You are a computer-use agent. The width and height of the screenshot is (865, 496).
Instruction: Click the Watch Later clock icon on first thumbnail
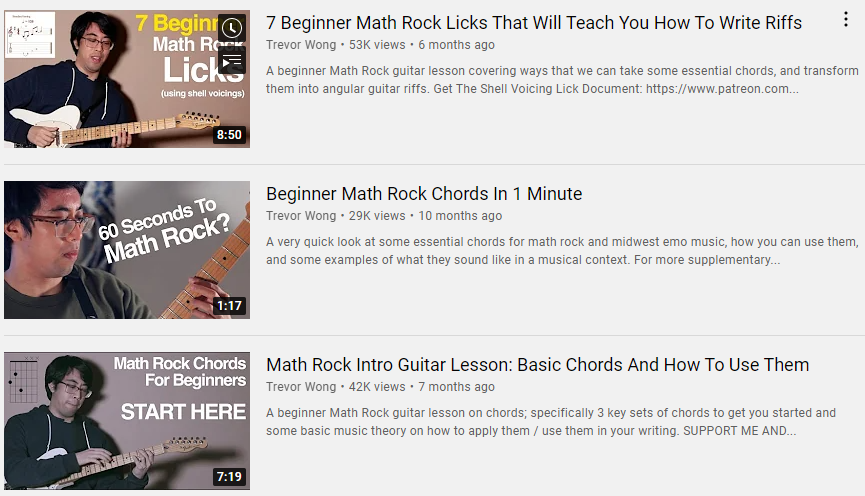(x=232, y=28)
